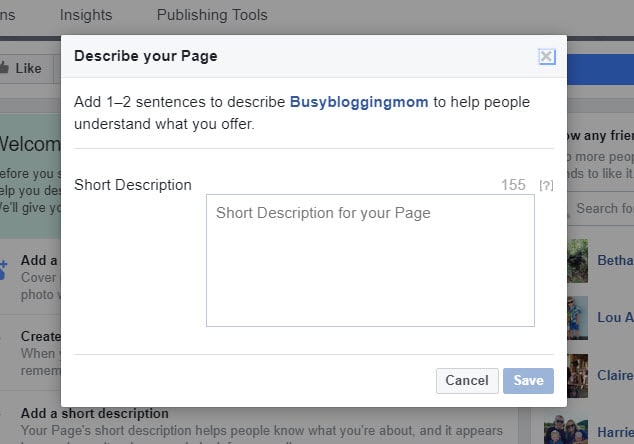
Task: Open Claire's friend profile picture
Action: coord(578,376)
